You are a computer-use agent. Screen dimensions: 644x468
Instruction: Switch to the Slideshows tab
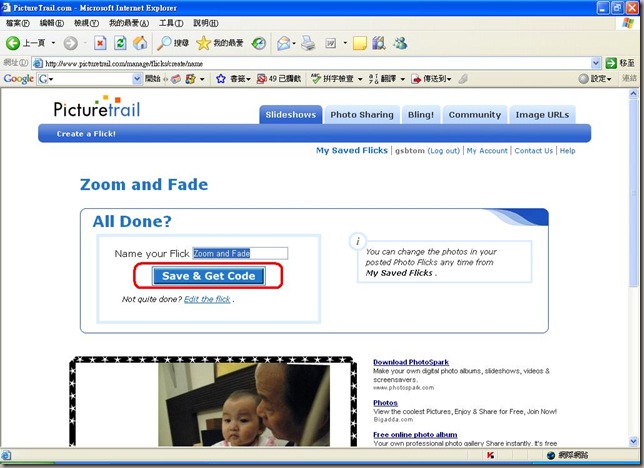tap(291, 115)
